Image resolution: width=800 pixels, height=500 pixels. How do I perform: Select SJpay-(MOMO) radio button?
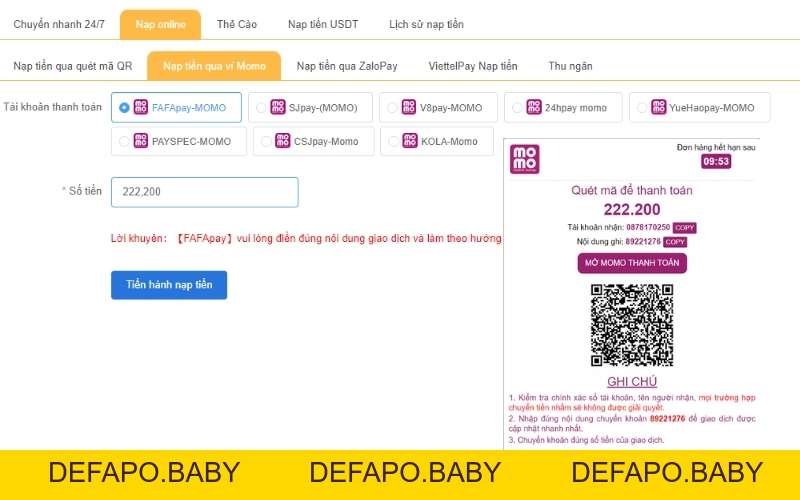[261, 108]
